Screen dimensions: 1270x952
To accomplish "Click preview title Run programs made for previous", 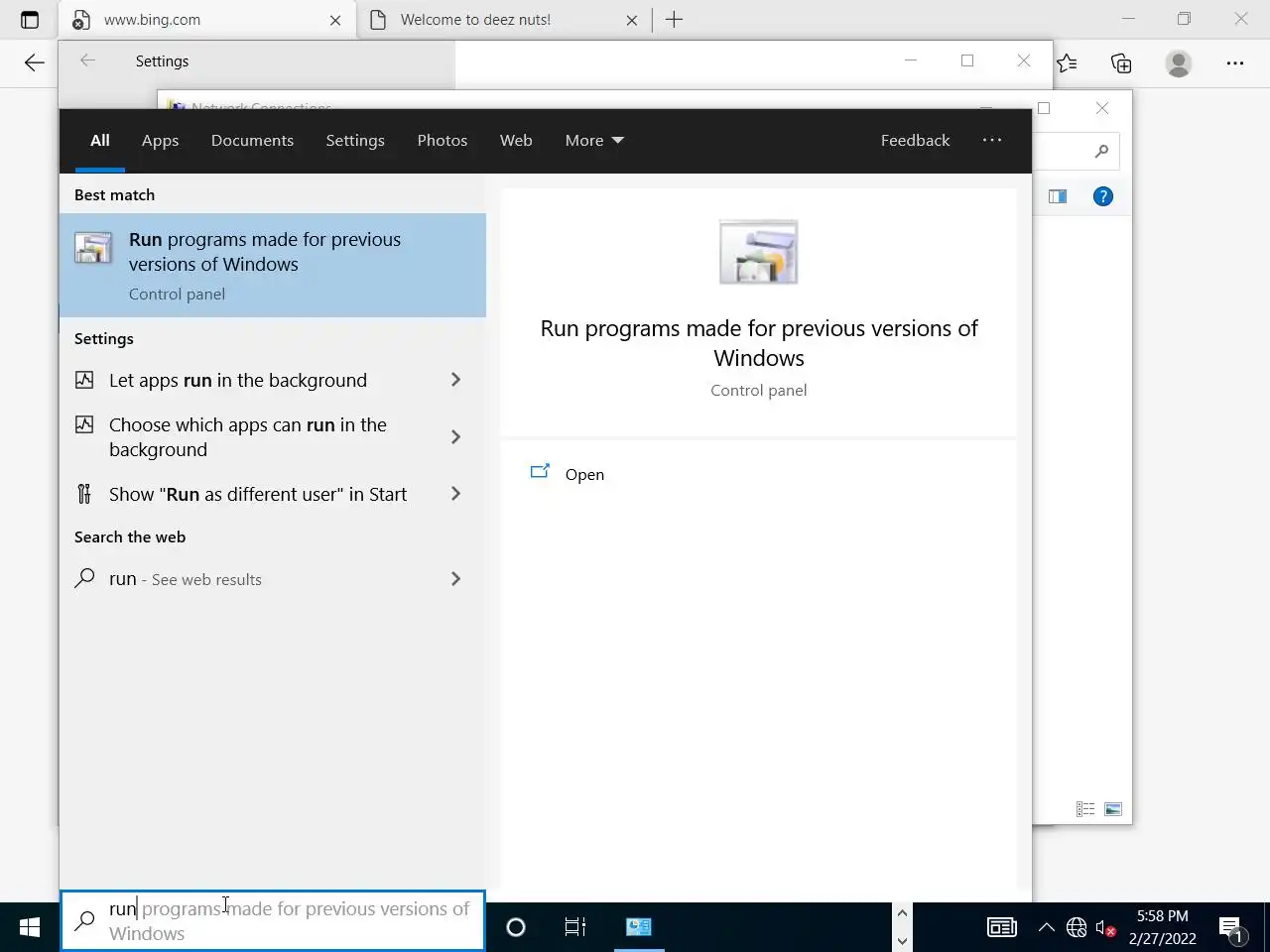I will click(759, 343).
